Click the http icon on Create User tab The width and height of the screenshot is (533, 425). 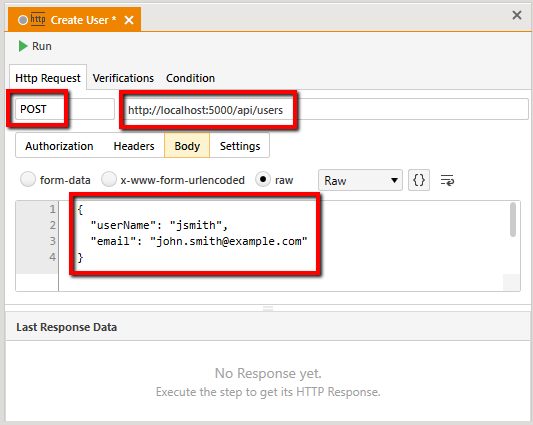coord(38,19)
